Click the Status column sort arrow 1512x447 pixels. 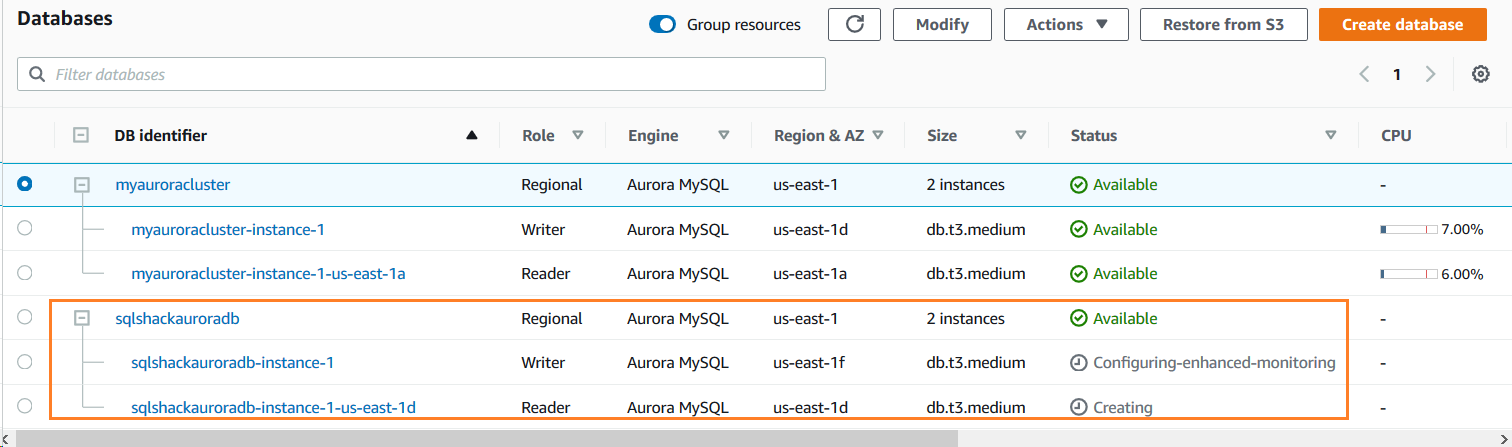point(1331,136)
